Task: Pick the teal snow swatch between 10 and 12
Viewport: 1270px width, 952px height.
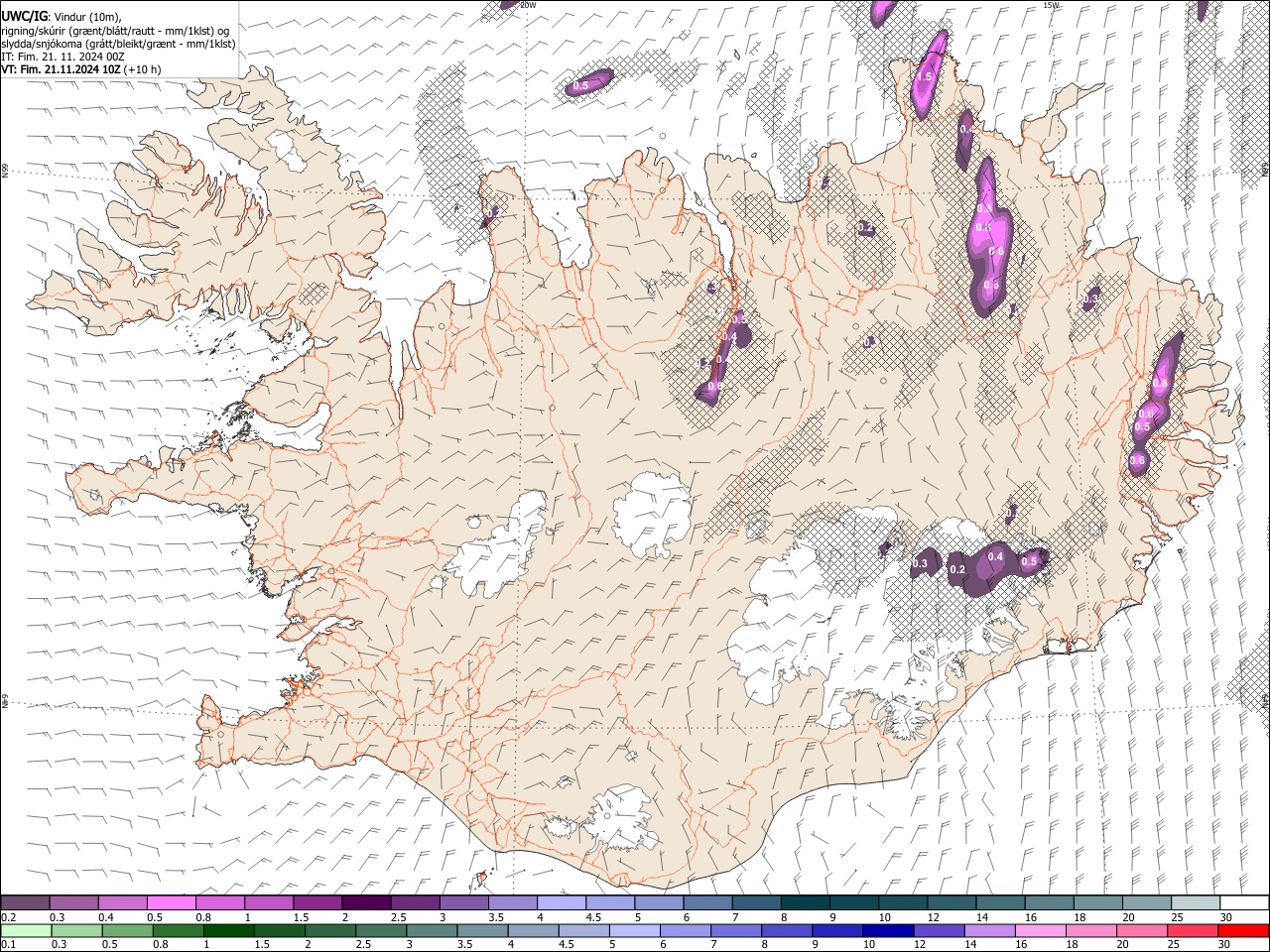Action: [902, 902]
